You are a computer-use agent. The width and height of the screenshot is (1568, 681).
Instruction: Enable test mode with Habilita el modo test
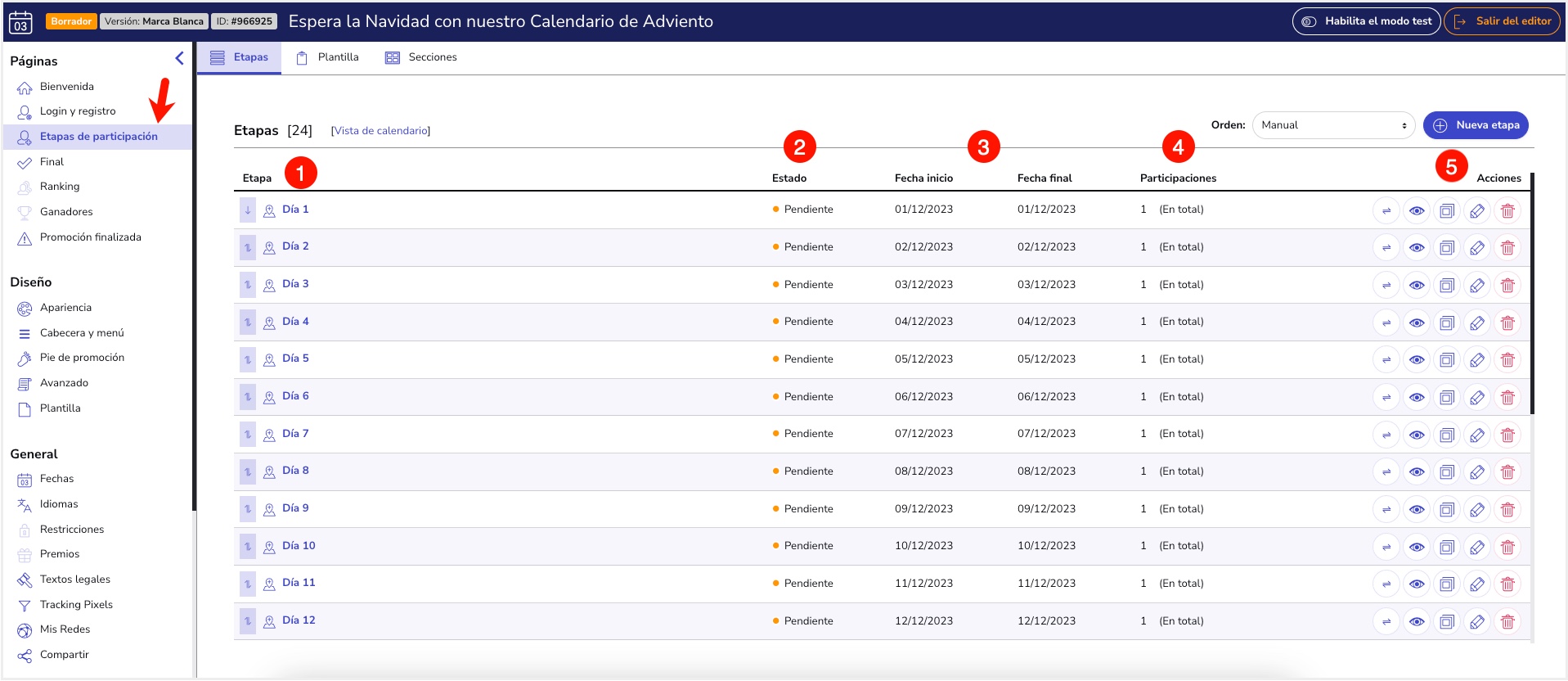coord(1366,21)
